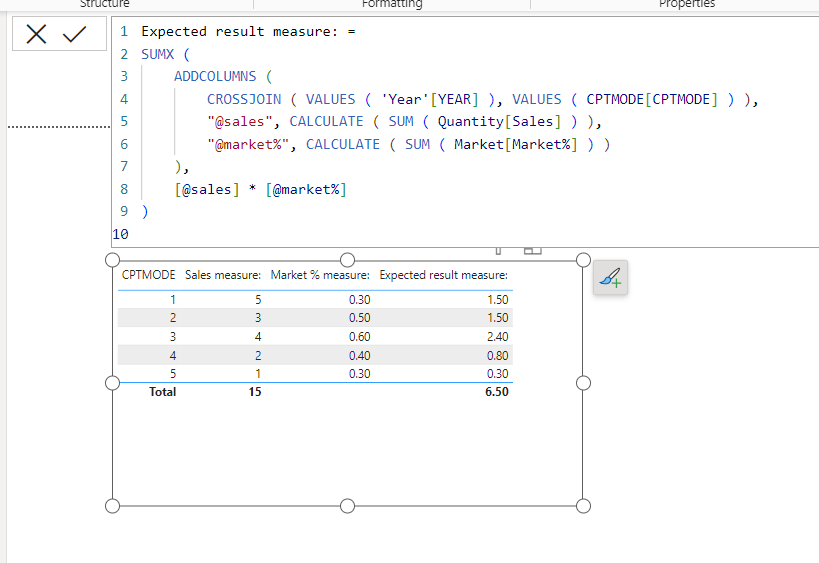Click Market[Market%] reference in formula
819x563 pixels.
[516, 144]
